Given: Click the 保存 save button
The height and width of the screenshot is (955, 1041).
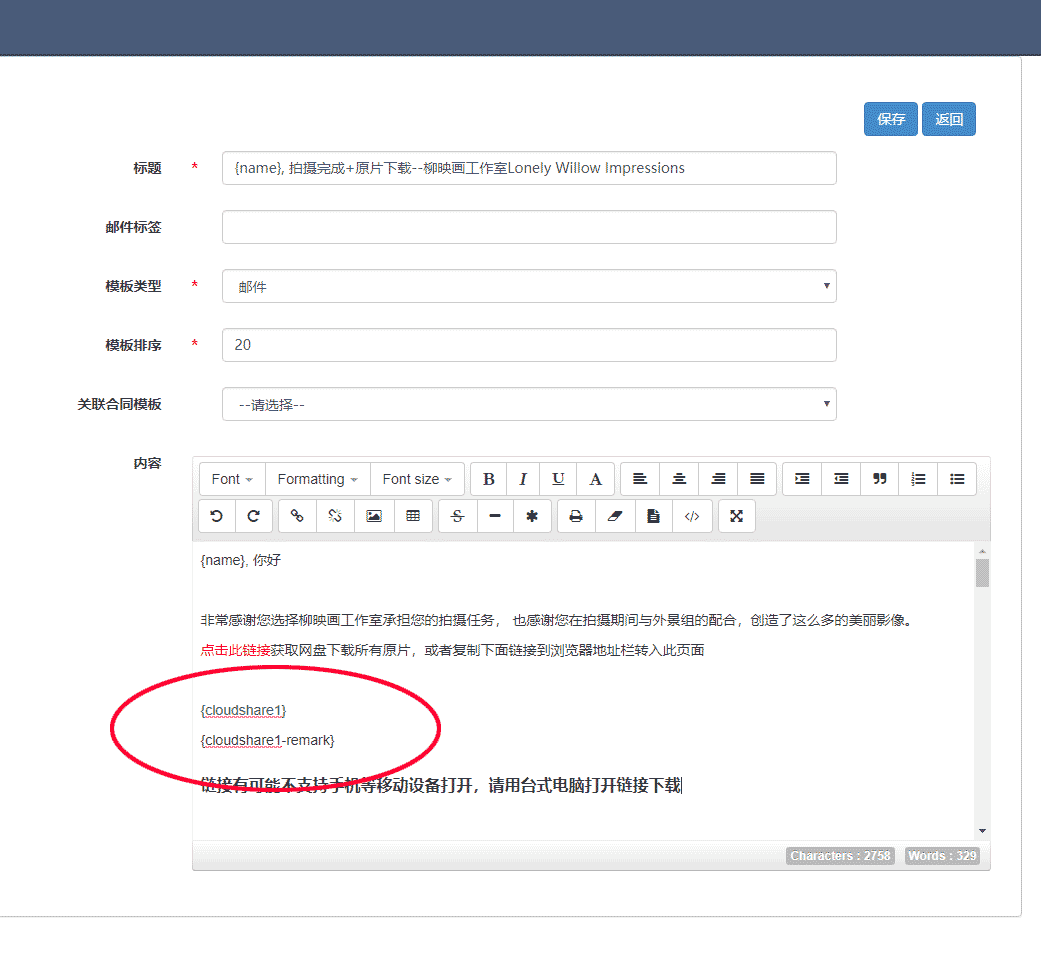Looking at the screenshot, I should 890,119.
